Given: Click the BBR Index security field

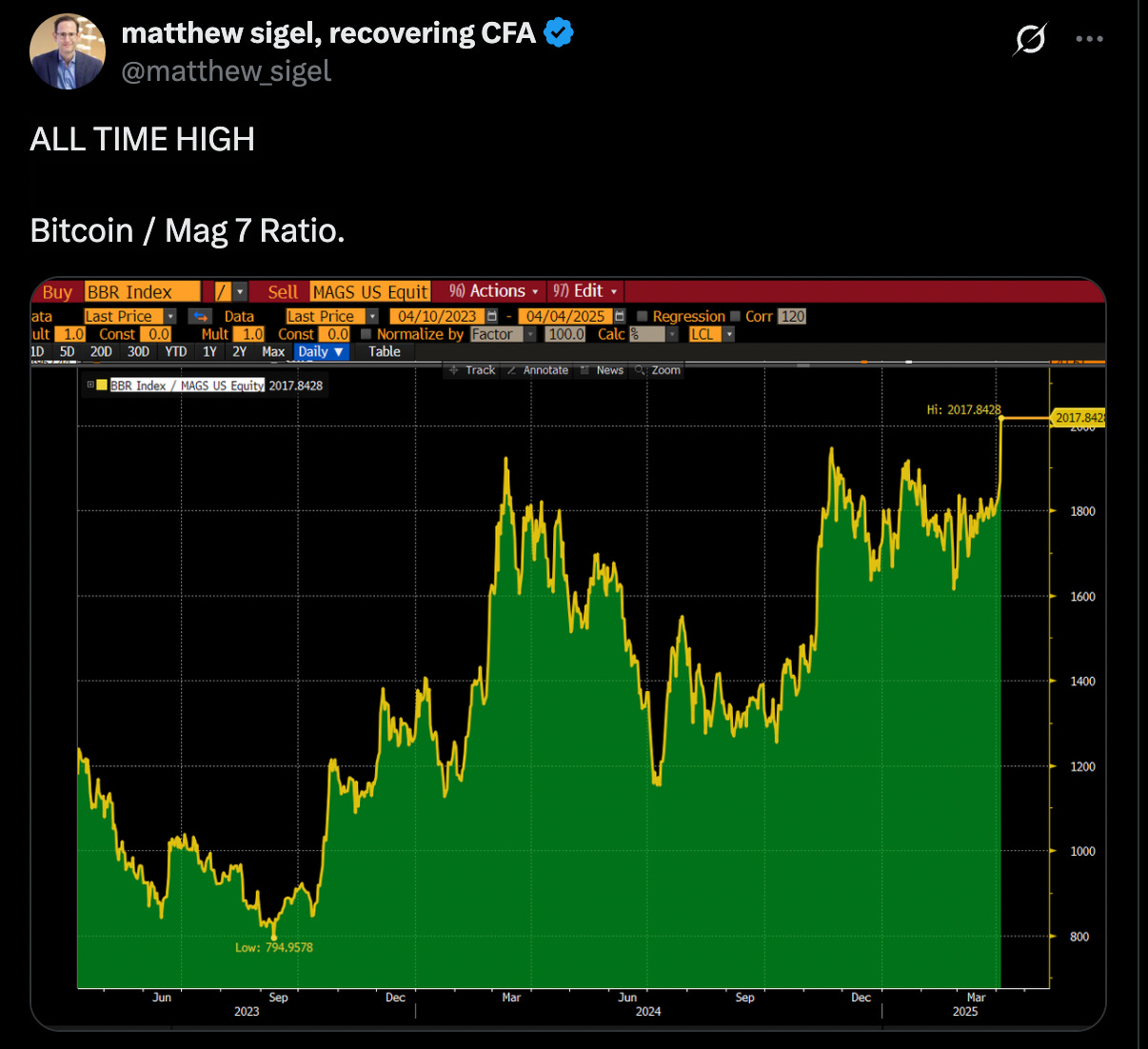Looking at the screenshot, I should click(143, 291).
